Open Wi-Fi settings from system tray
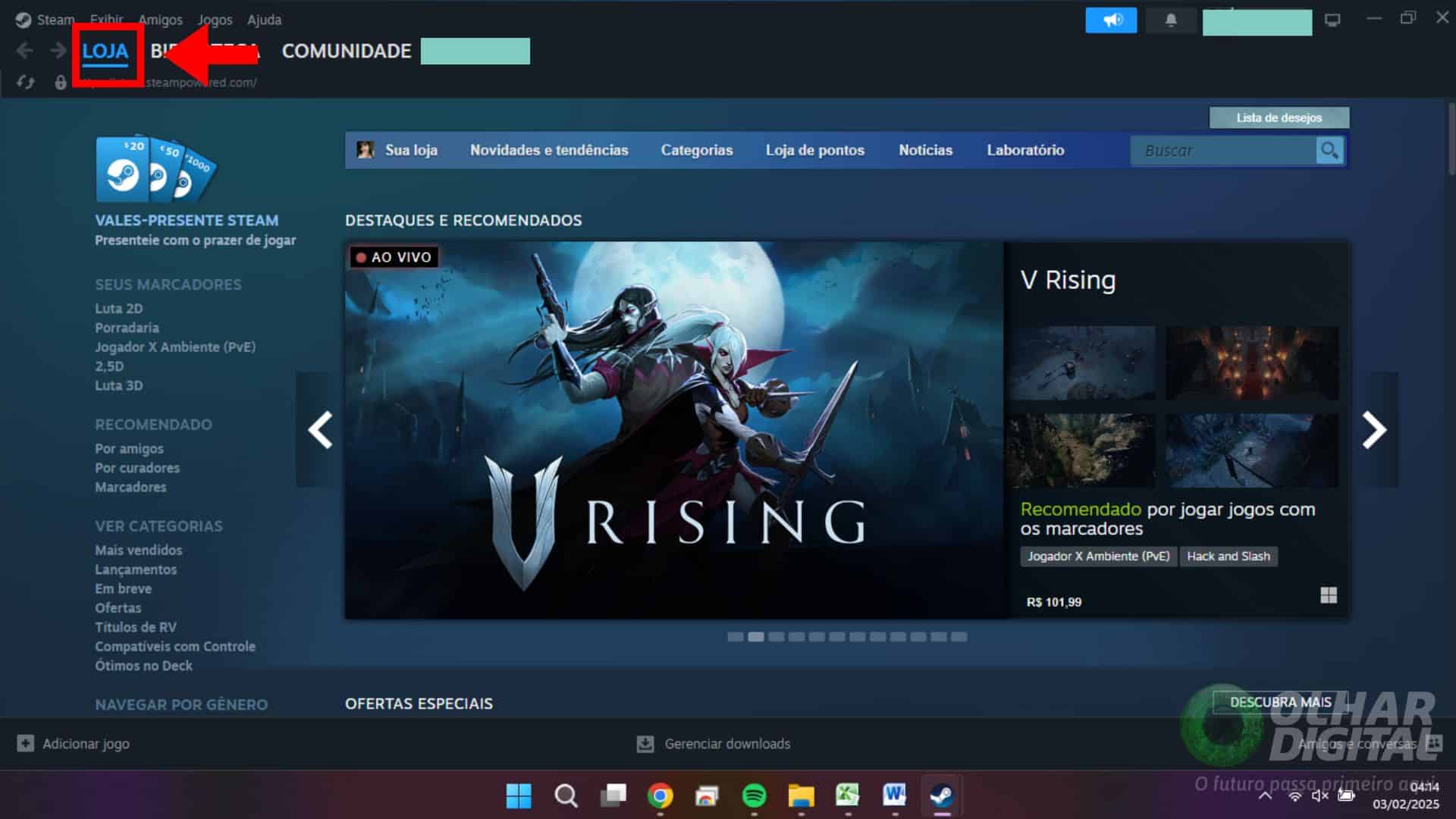Screen dimensions: 1456x819 pos(1294,795)
